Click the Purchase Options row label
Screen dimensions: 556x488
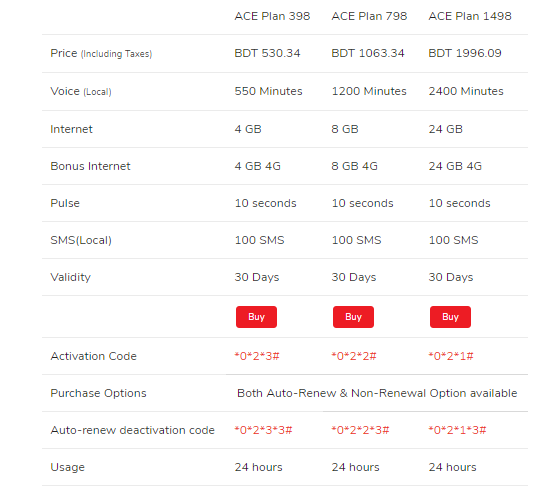tap(98, 393)
